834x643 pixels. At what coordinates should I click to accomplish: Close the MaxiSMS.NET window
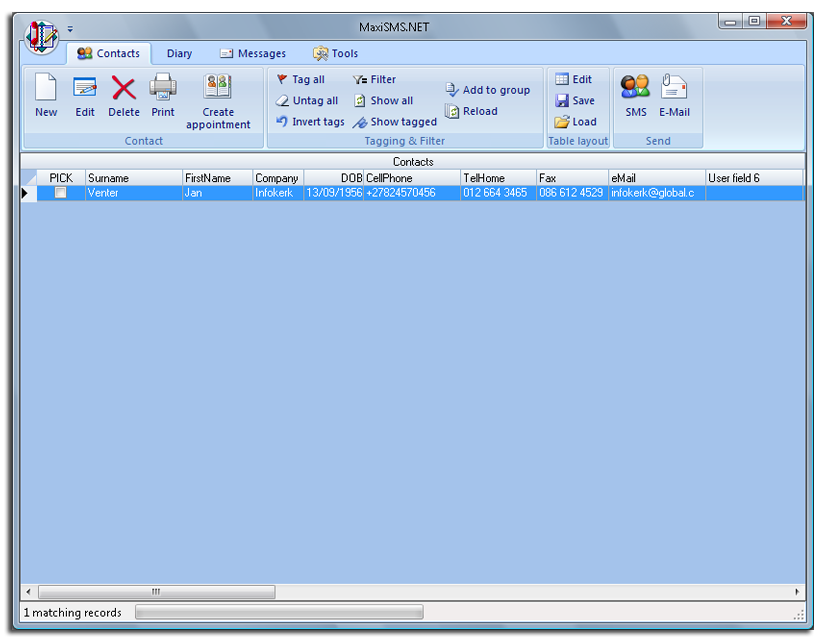[787, 21]
